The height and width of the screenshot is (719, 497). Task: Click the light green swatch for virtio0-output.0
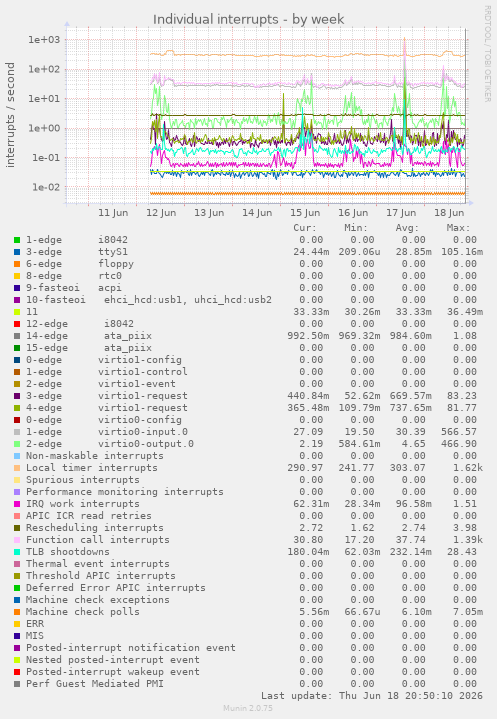[x=17, y=444]
